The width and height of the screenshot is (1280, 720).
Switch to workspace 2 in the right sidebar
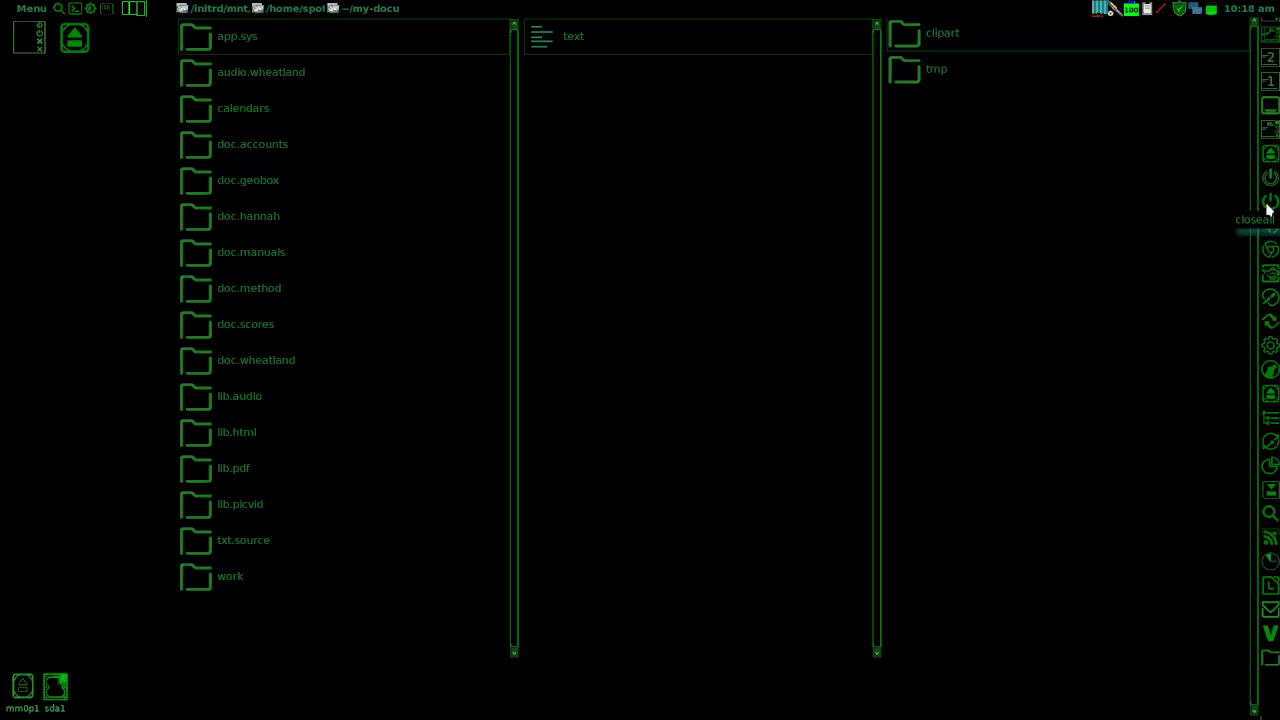pyautogui.click(x=1269, y=57)
